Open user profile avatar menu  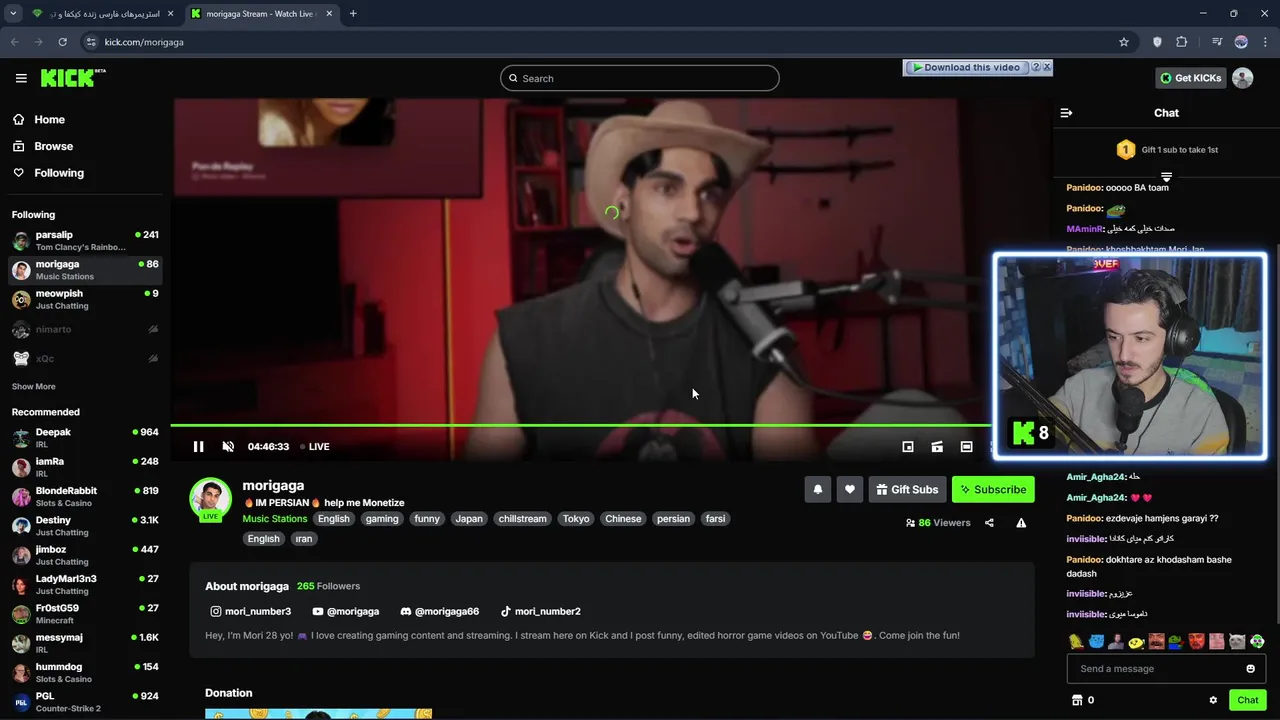pos(1243,78)
